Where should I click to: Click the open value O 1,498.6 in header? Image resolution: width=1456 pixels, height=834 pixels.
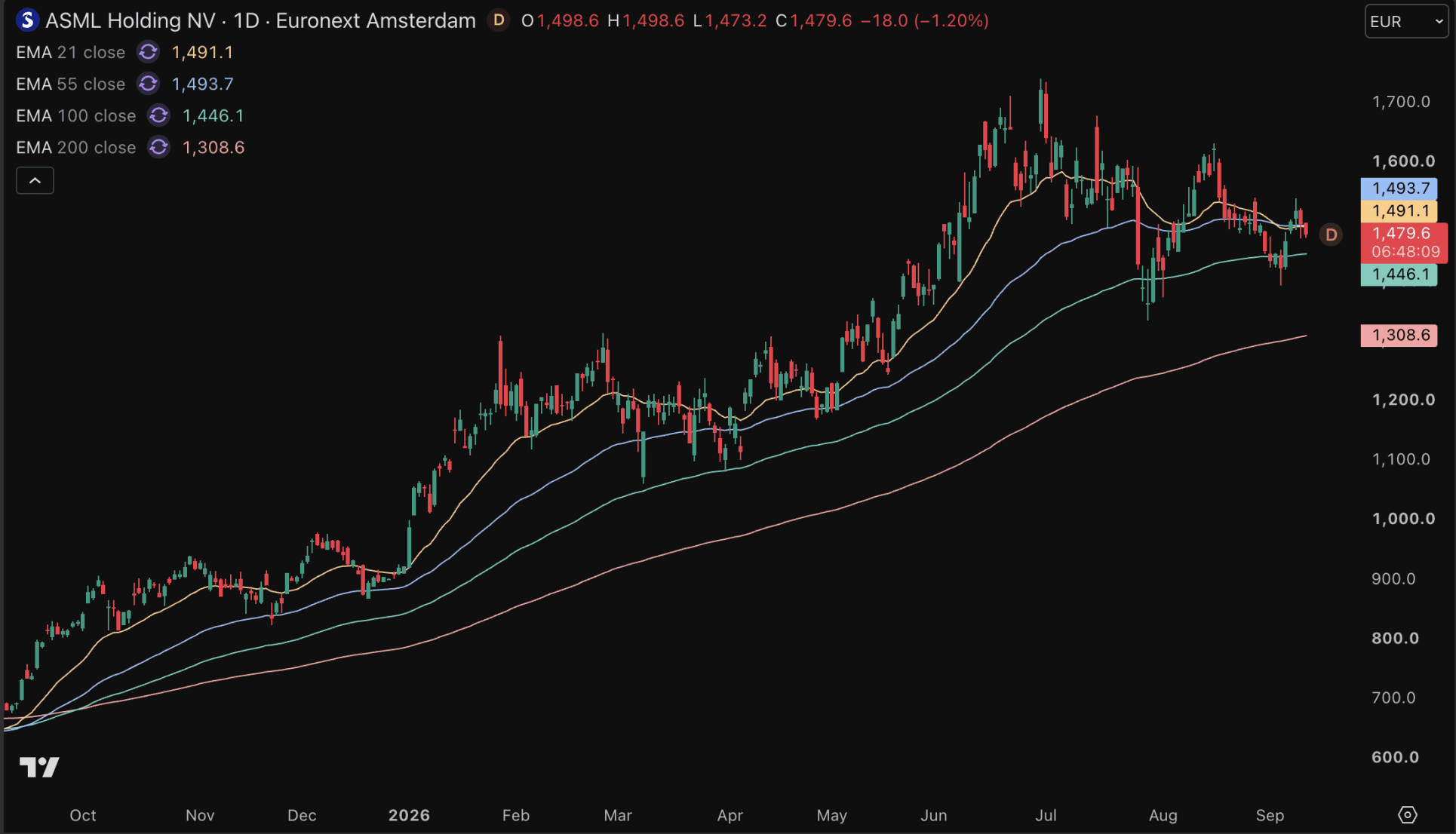560,20
